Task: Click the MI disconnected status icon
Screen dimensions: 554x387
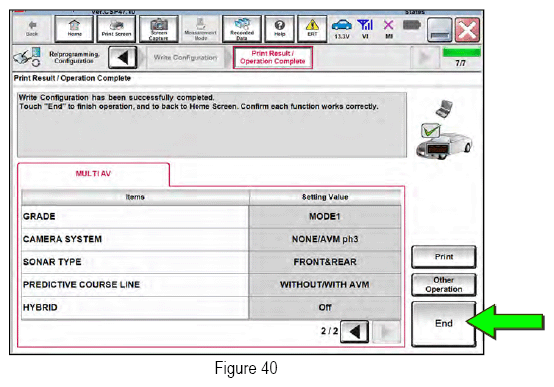Action: pyautogui.click(x=389, y=29)
